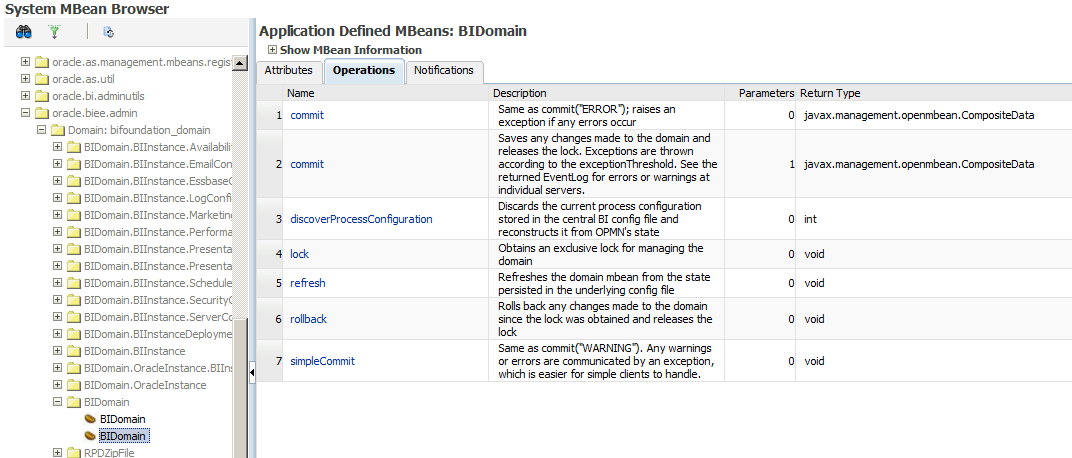Expand the oracle.bi.adminutils node
1072x458 pixels.
pos(26,96)
